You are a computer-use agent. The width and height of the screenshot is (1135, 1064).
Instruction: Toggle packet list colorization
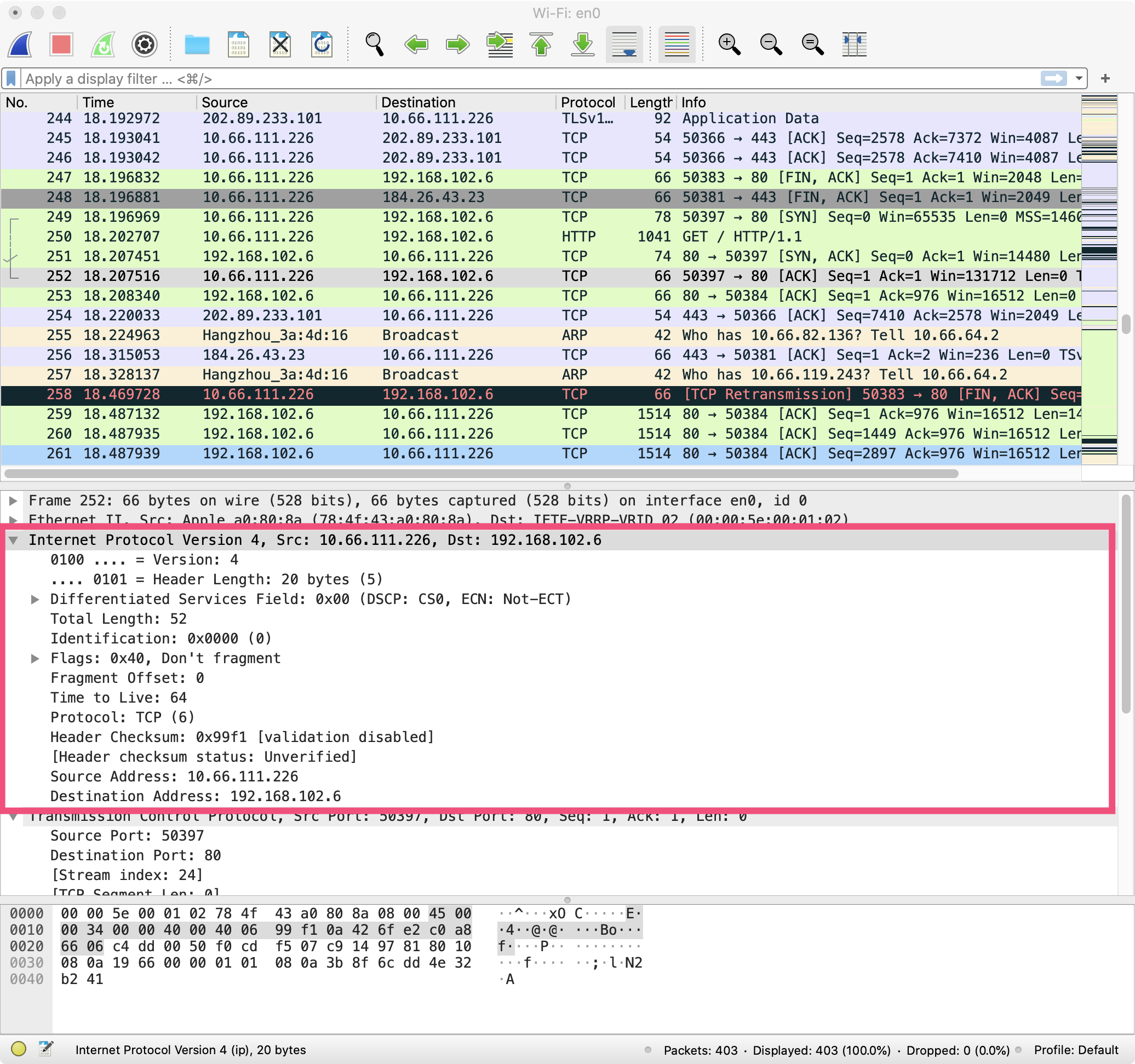pos(677,44)
